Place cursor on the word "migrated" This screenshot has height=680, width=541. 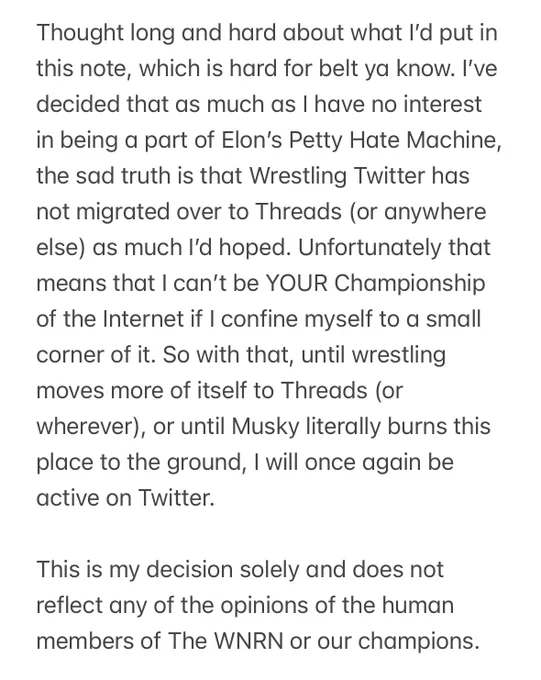[x=125, y=212]
